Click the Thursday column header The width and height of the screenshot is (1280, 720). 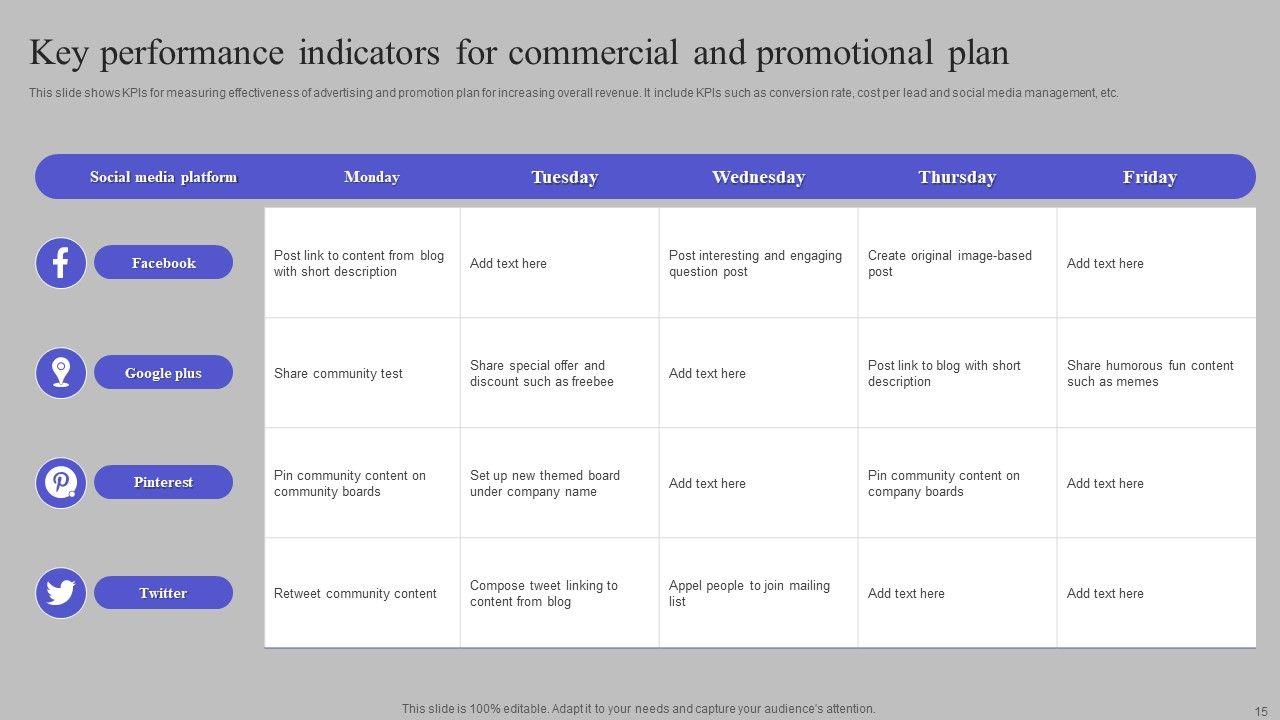(x=957, y=177)
